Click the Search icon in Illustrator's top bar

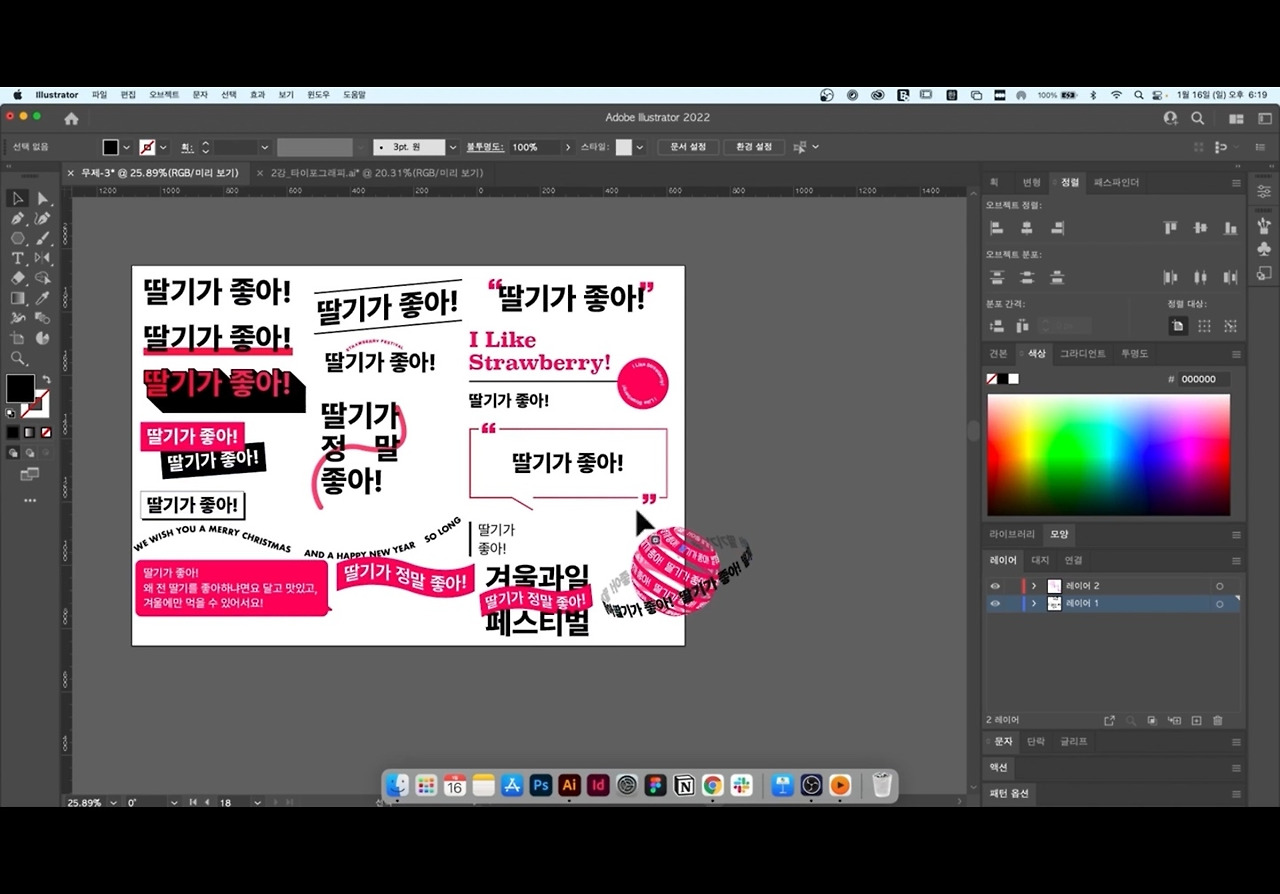coord(1198,118)
